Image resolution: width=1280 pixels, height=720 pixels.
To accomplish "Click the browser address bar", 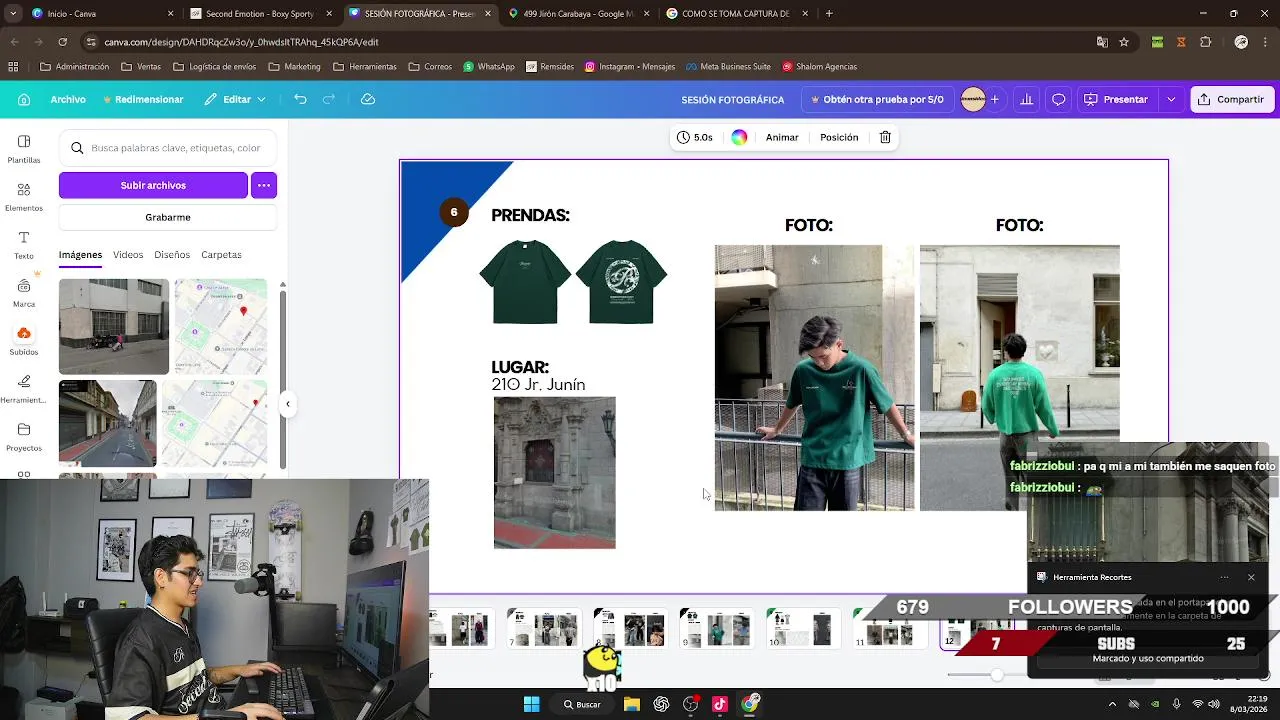I will click(x=590, y=42).
